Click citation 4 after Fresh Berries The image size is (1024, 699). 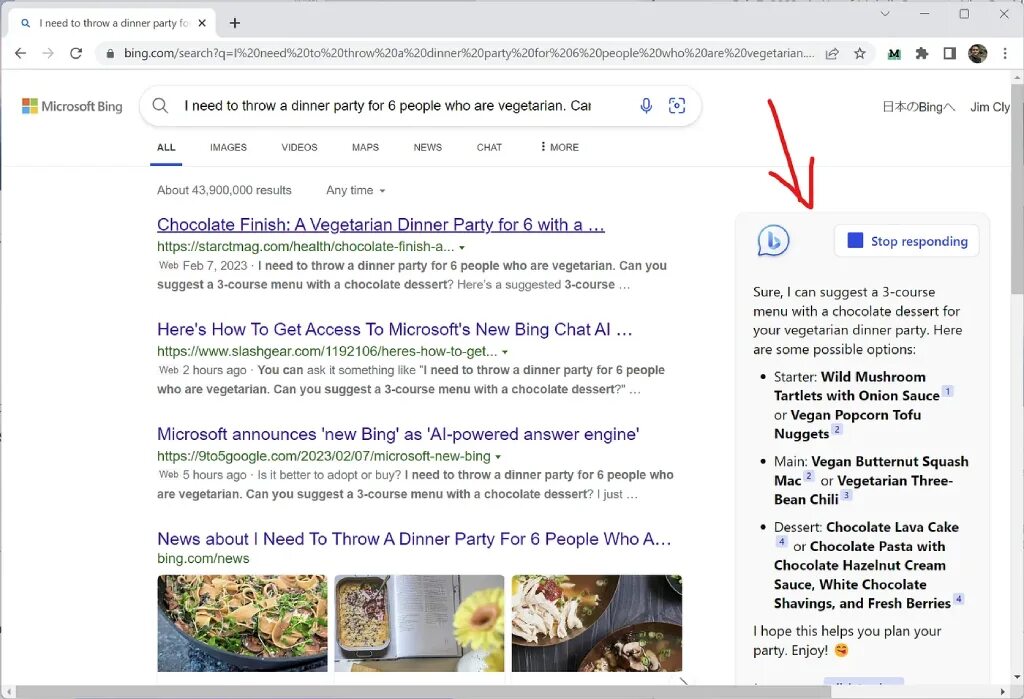(959, 598)
